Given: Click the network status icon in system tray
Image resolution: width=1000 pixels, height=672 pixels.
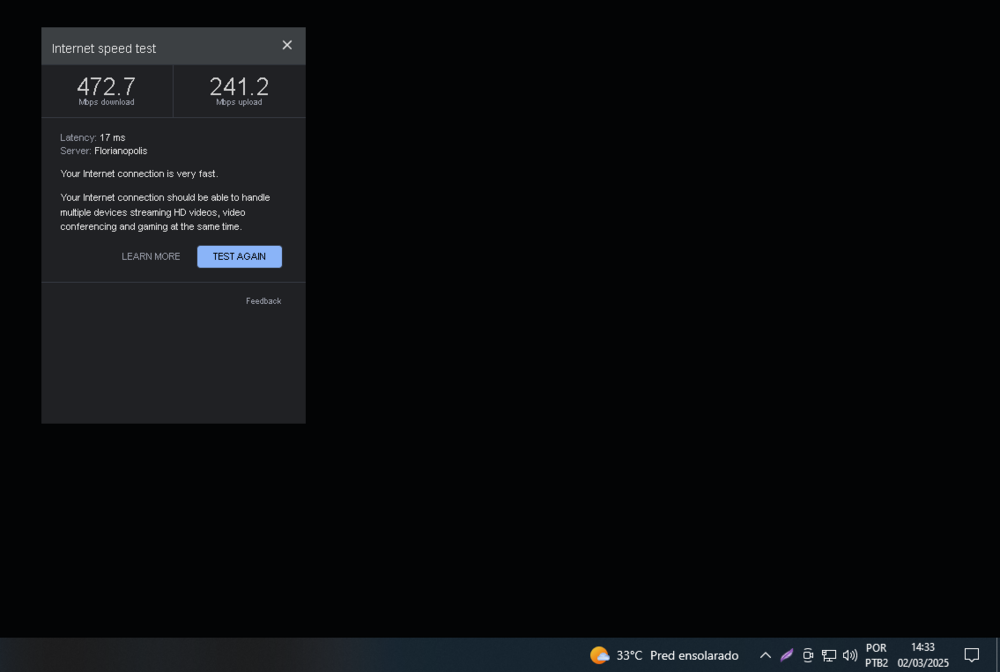Looking at the screenshot, I should [829, 656].
